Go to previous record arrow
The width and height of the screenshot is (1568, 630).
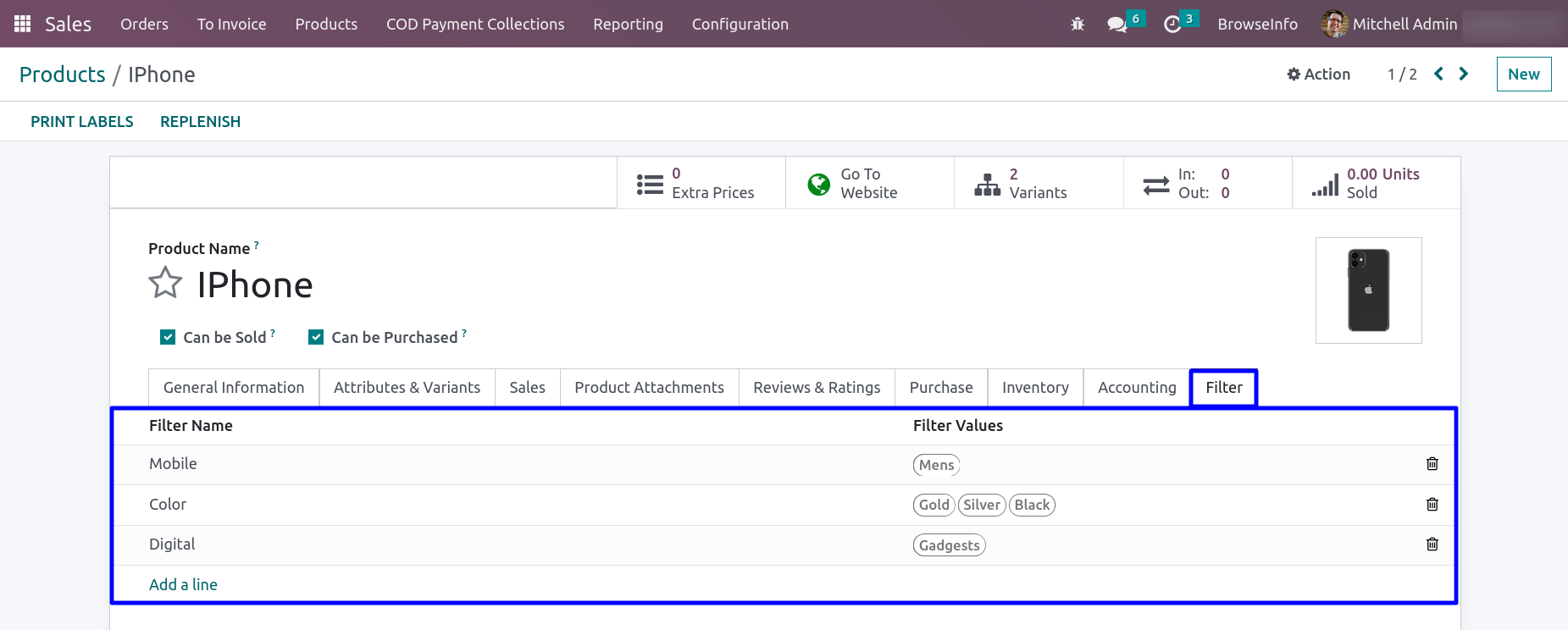pos(1438,74)
